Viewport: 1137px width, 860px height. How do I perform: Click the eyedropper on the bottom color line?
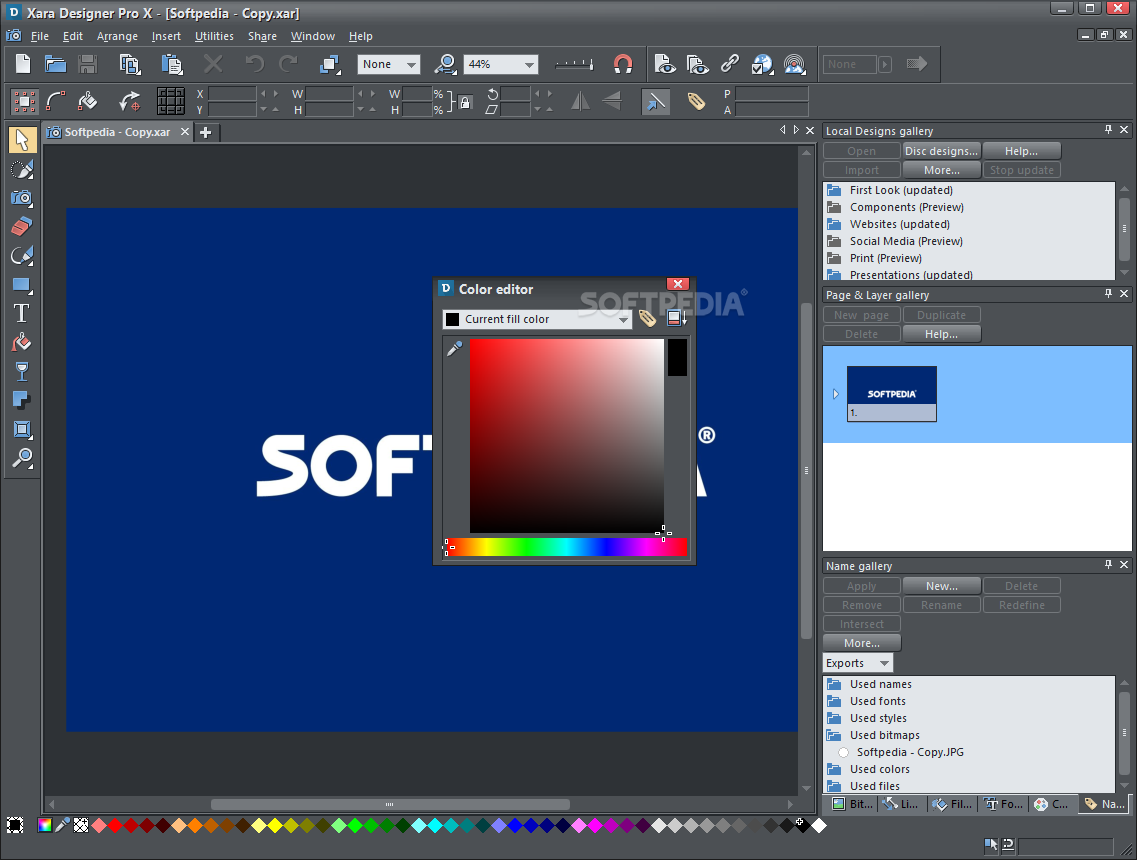[x=63, y=825]
